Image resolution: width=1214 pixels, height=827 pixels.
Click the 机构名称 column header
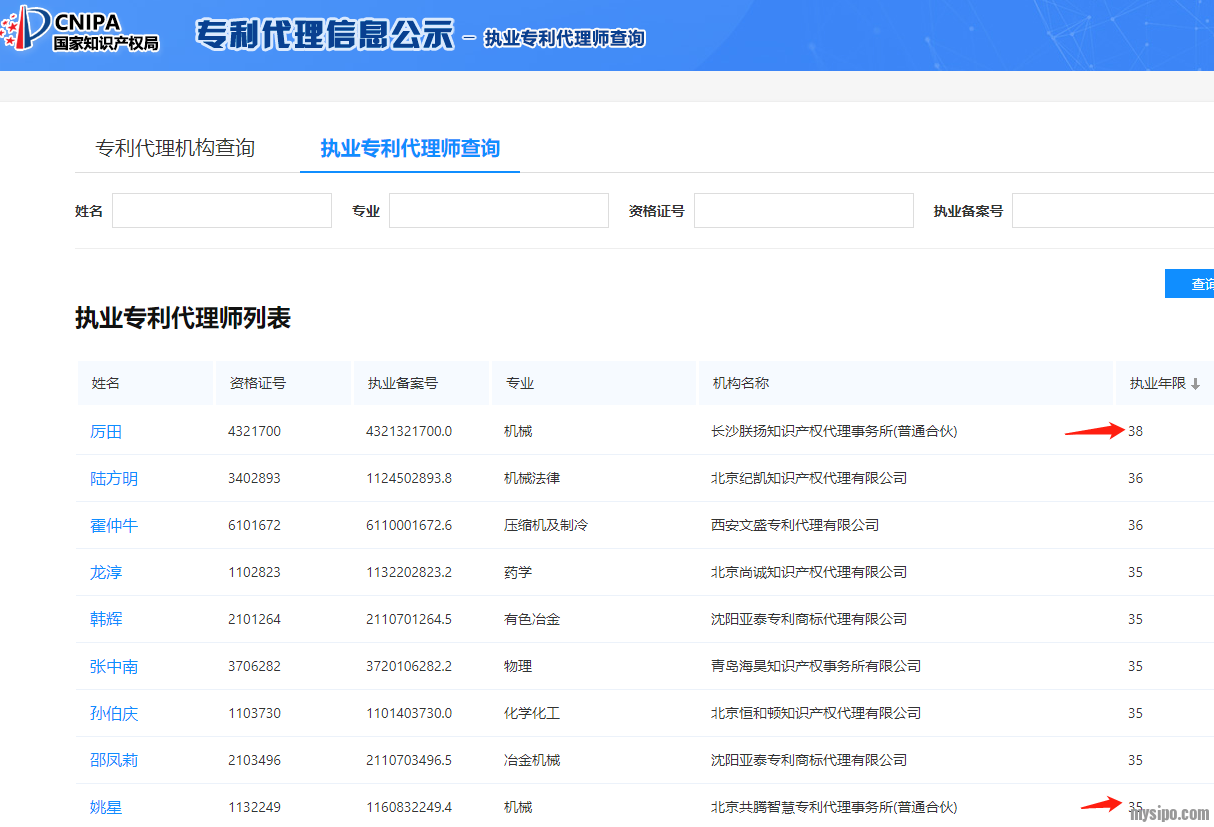click(x=740, y=384)
